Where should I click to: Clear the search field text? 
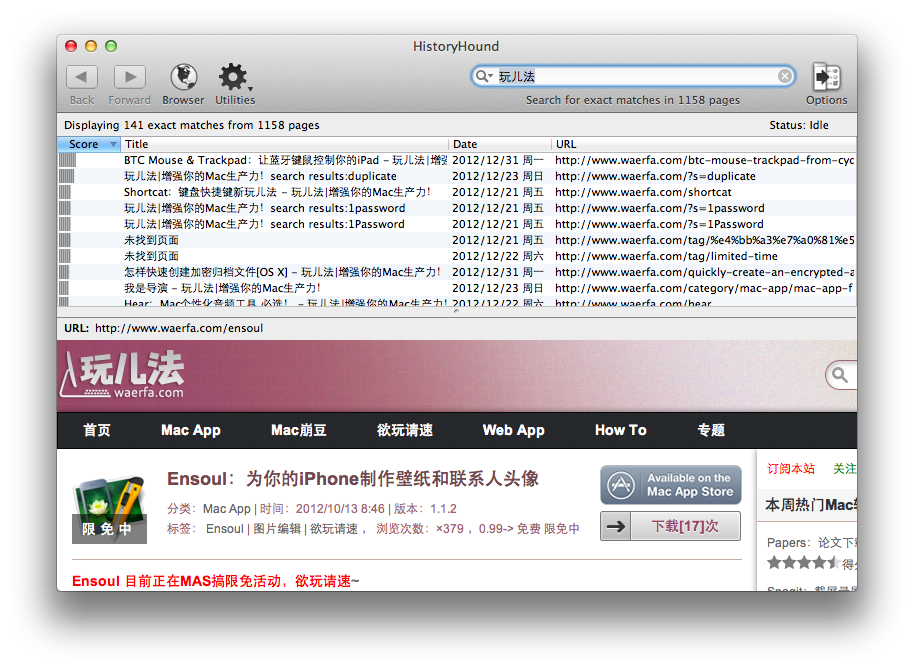tap(785, 76)
